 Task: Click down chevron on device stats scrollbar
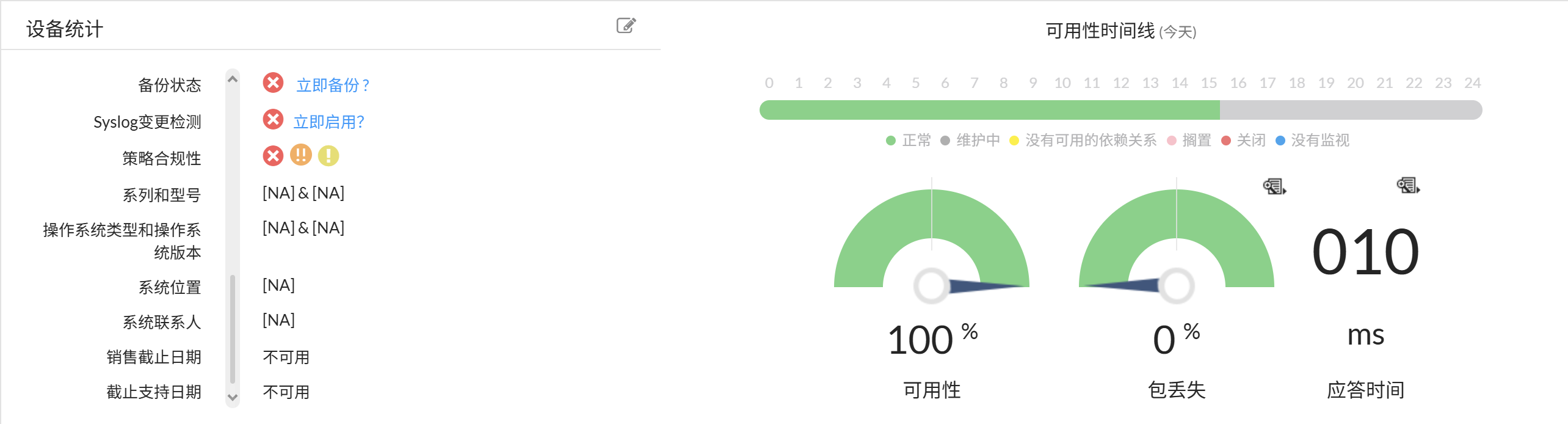click(x=233, y=397)
